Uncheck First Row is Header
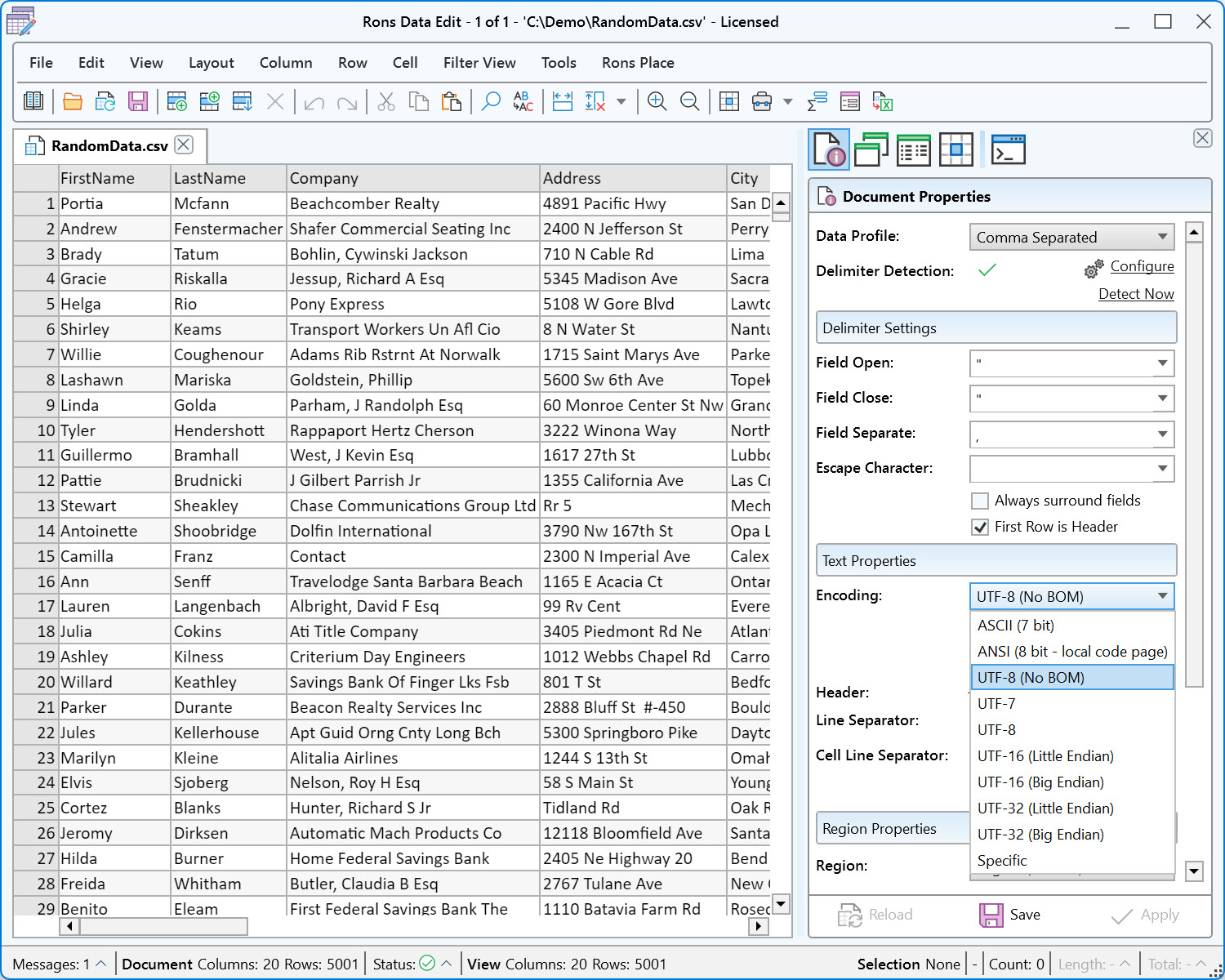 [x=980, y=527]
